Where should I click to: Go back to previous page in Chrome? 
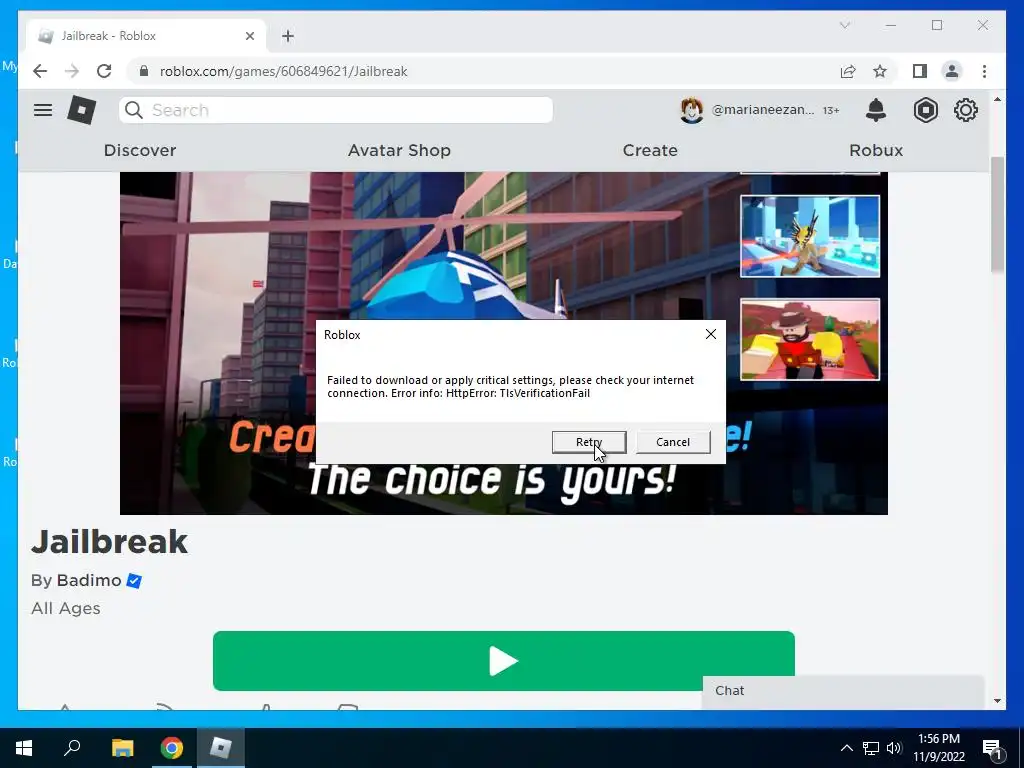[x=40, y=71]
